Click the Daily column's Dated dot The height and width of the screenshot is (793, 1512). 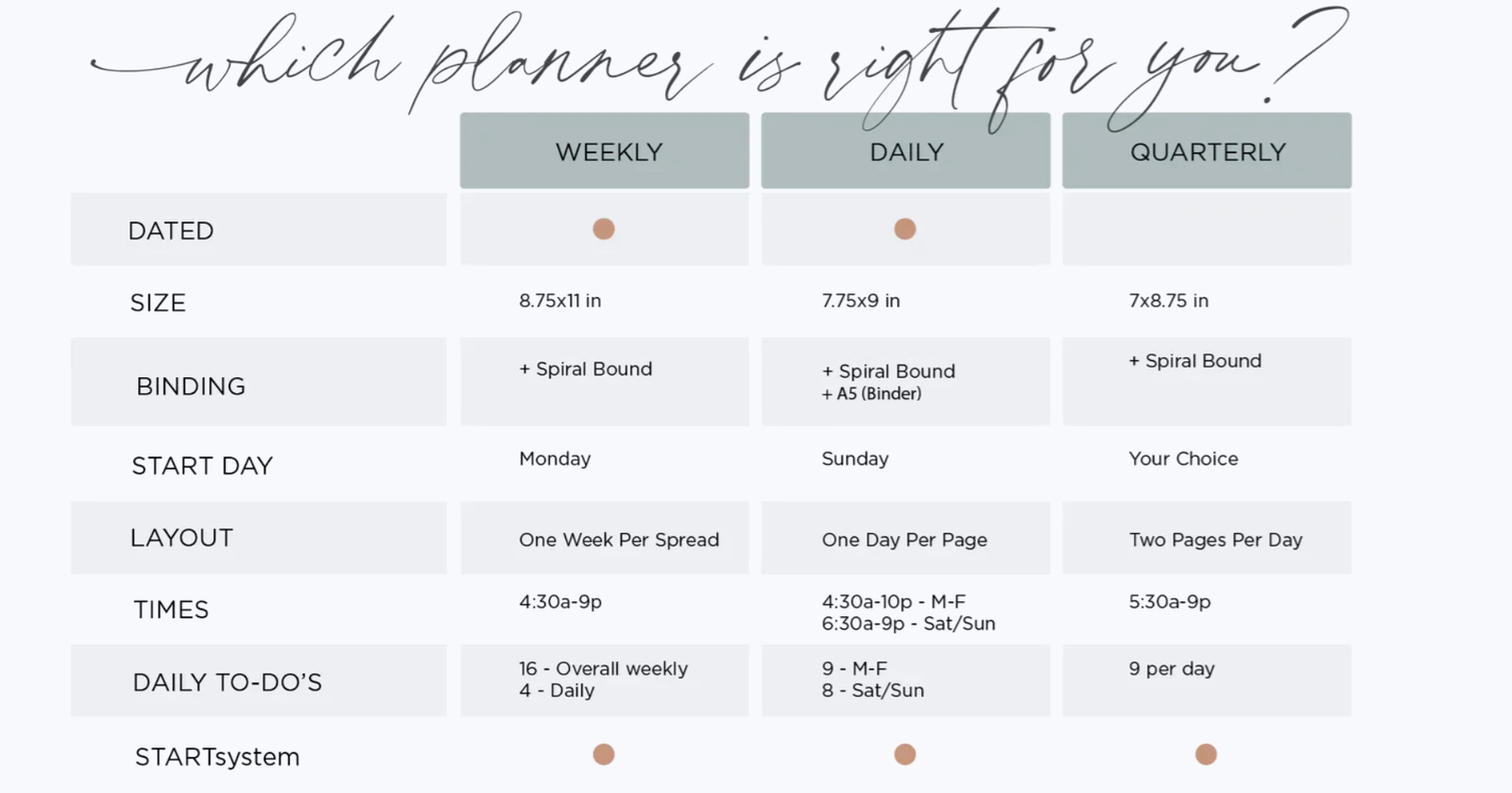[x=905, y=229]
